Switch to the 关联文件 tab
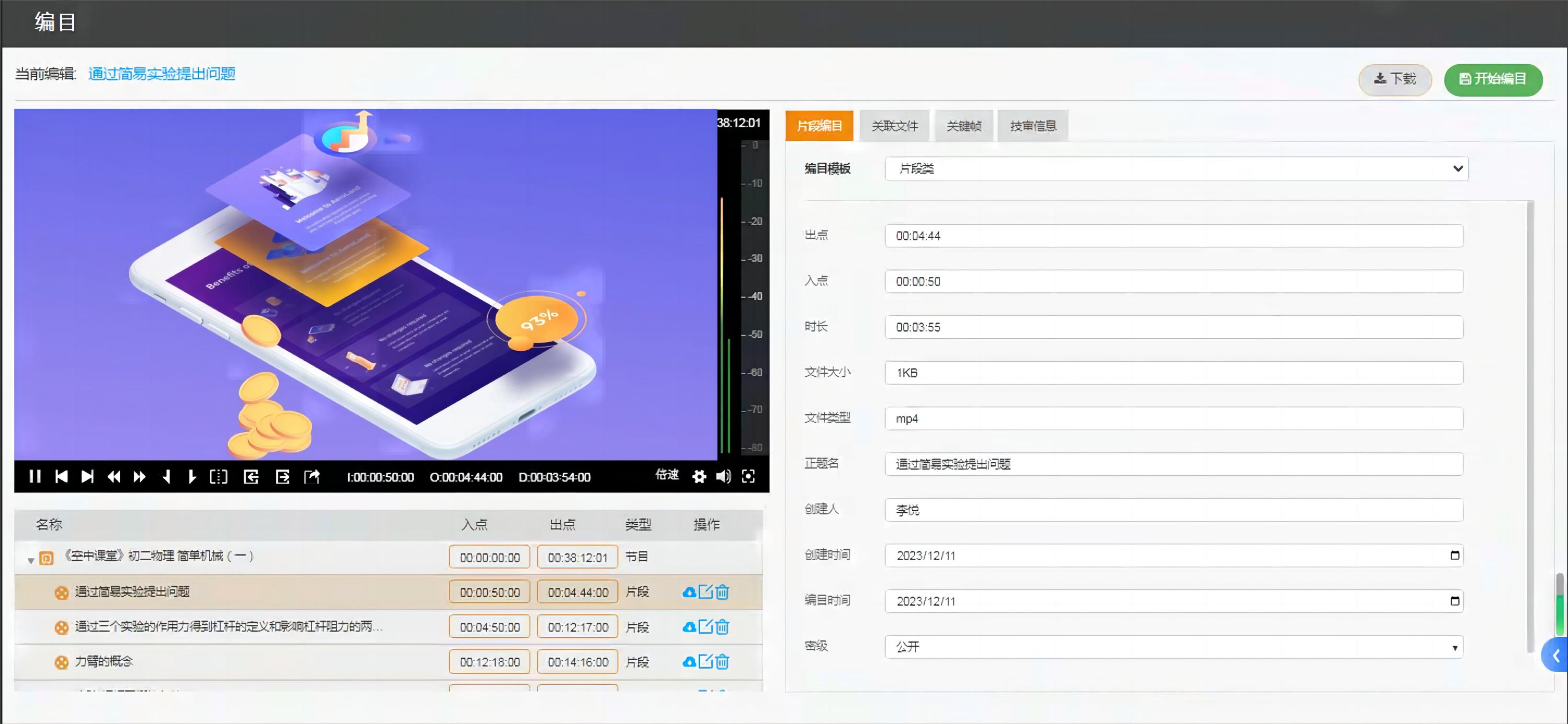Screen dimensions: 1568x724 pyautogui.click(x=894, y=126)
